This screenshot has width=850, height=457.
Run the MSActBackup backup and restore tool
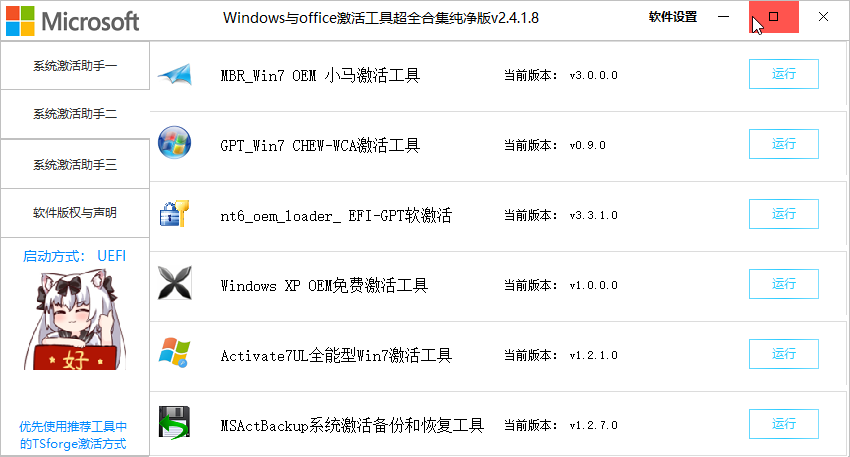[x=783, y=423]
